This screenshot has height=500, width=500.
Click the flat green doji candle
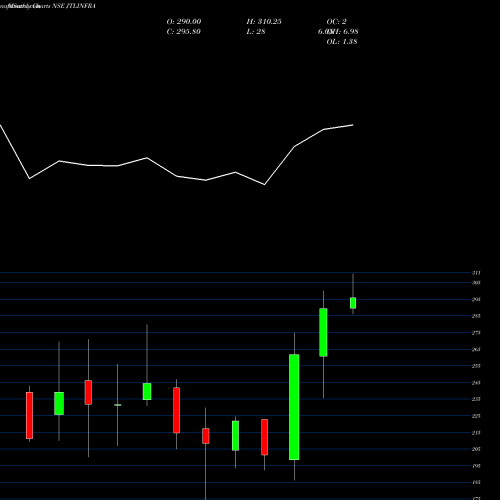(x=118, y=405)
